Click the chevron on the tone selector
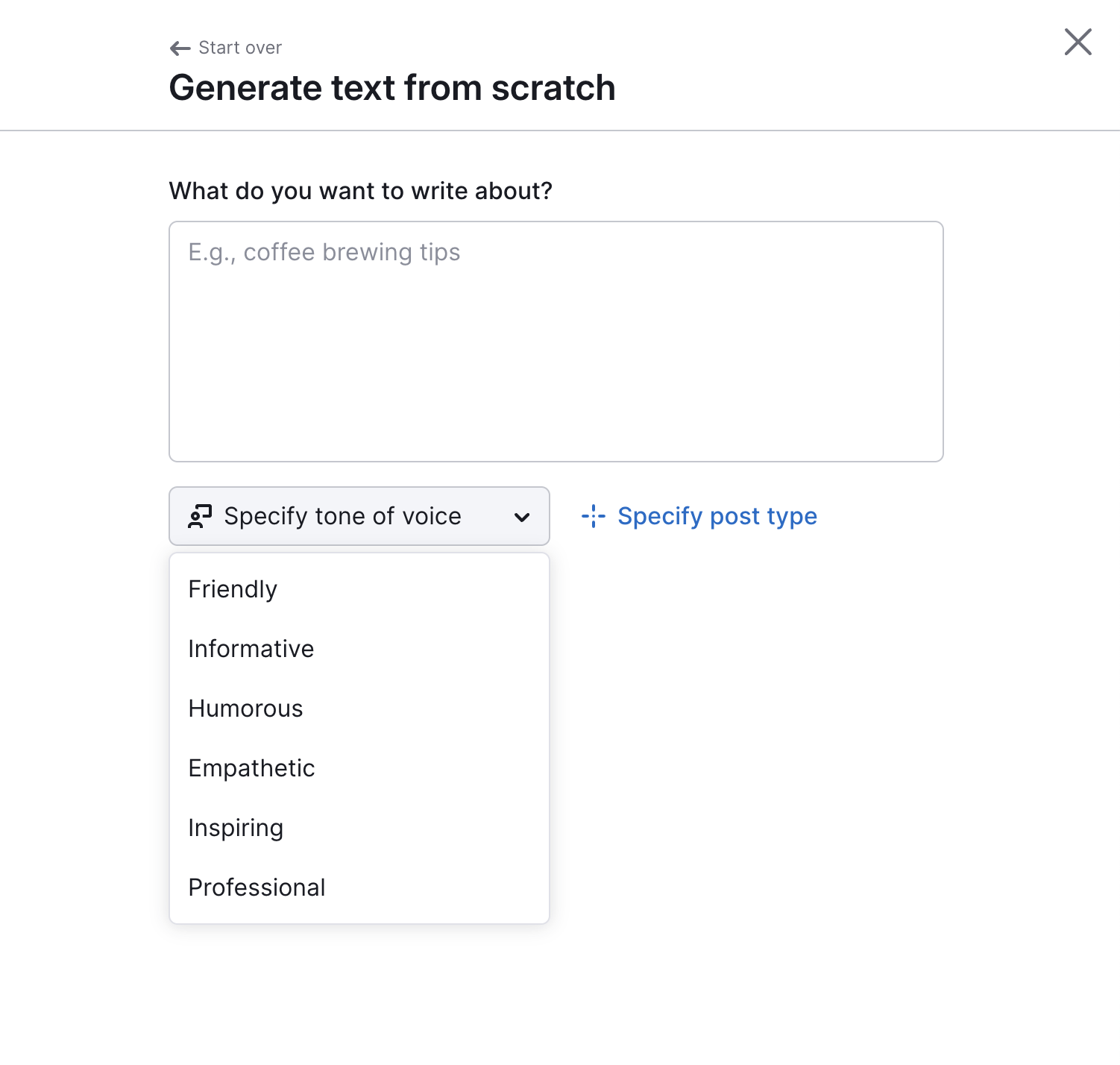 (522, 515)
